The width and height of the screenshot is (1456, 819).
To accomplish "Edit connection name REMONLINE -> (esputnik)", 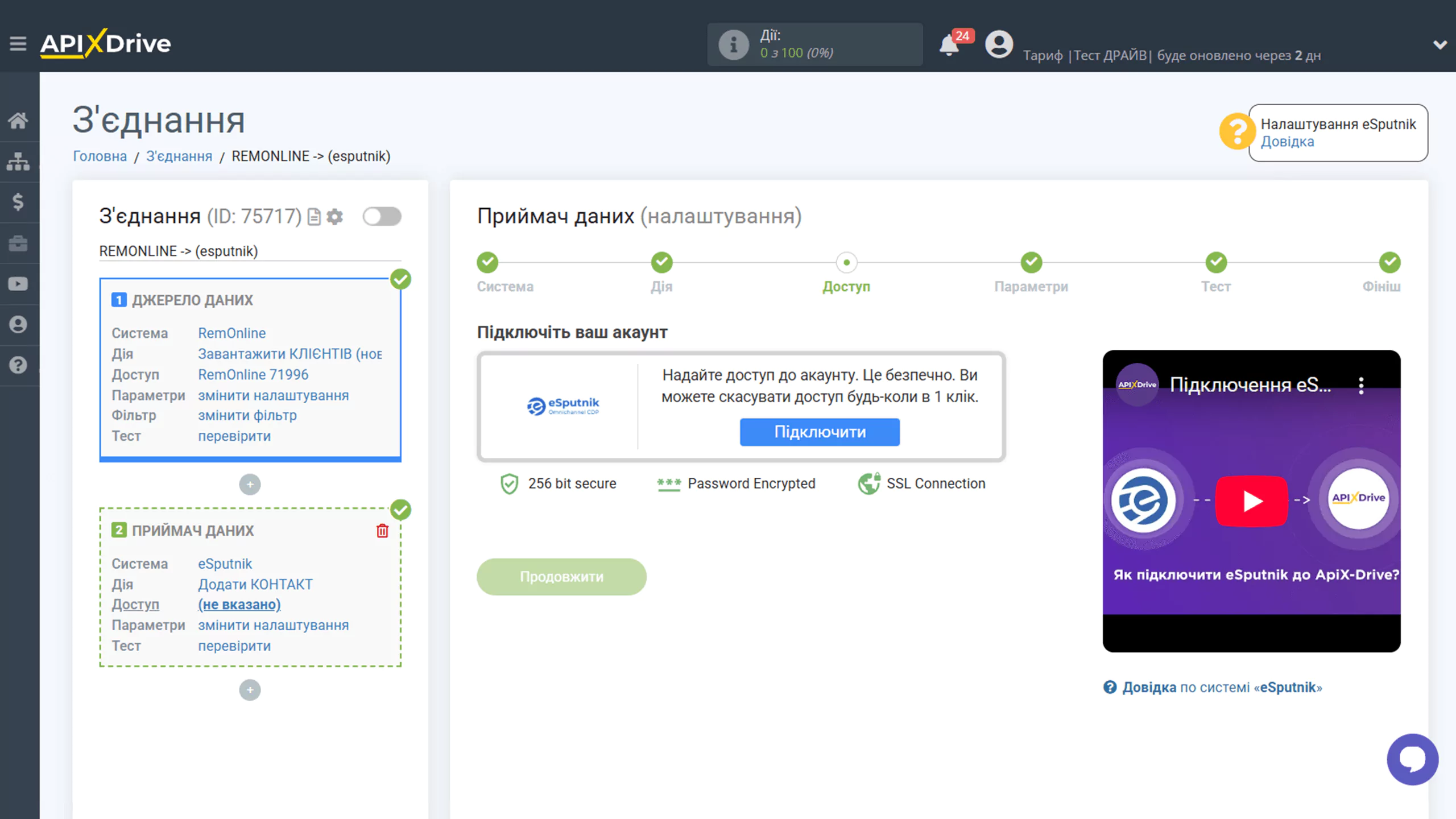I will coord(250,251).
